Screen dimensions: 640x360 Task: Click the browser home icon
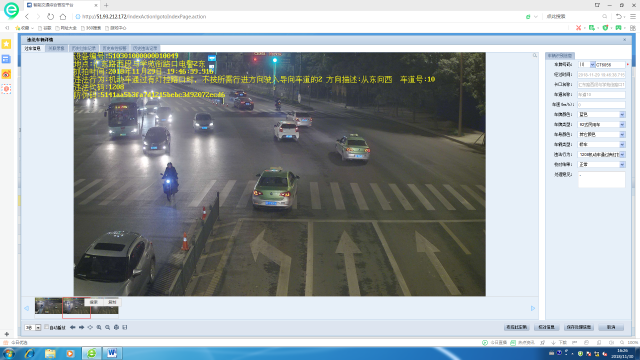point(63,17)
